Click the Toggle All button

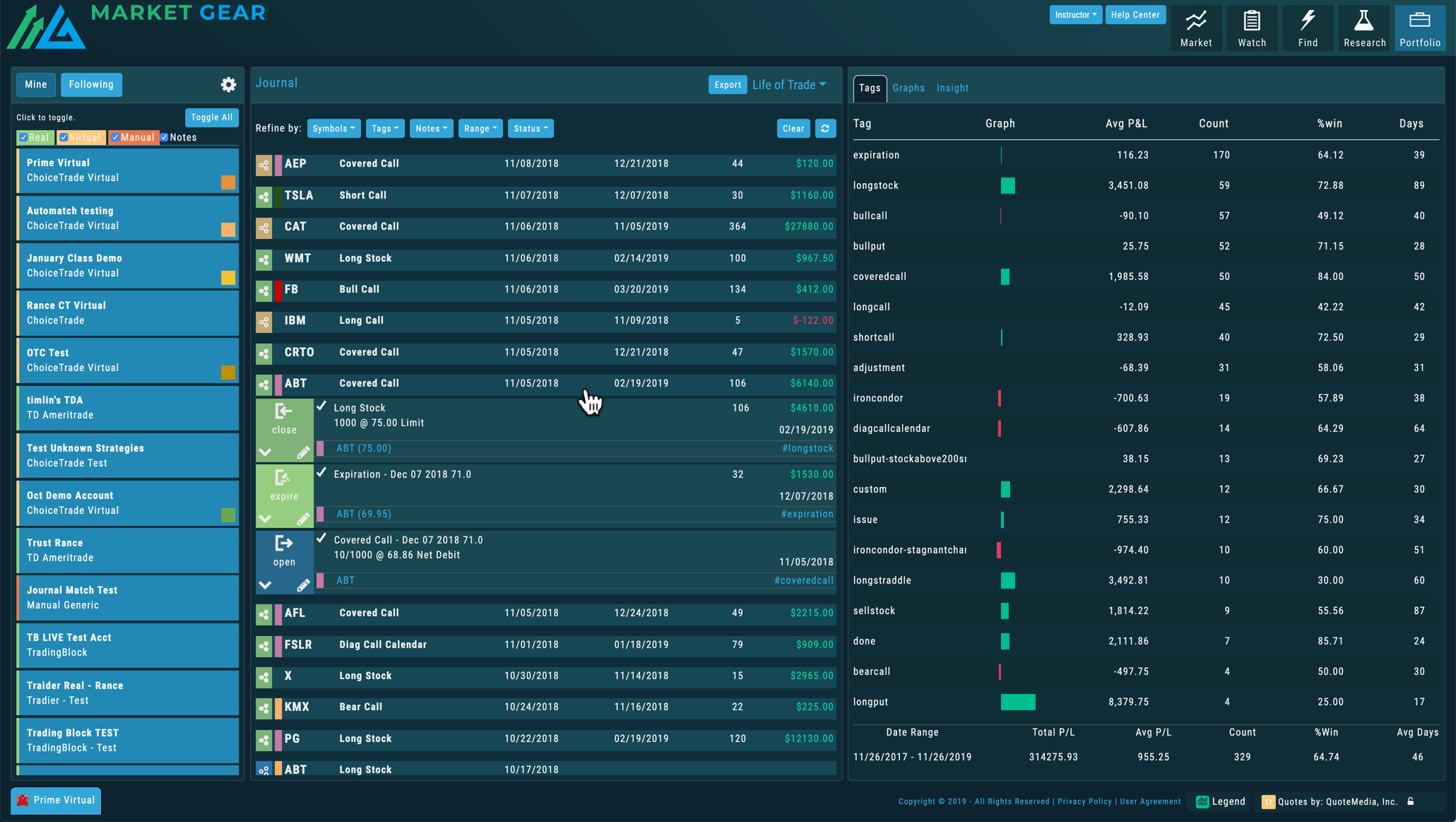211,117
